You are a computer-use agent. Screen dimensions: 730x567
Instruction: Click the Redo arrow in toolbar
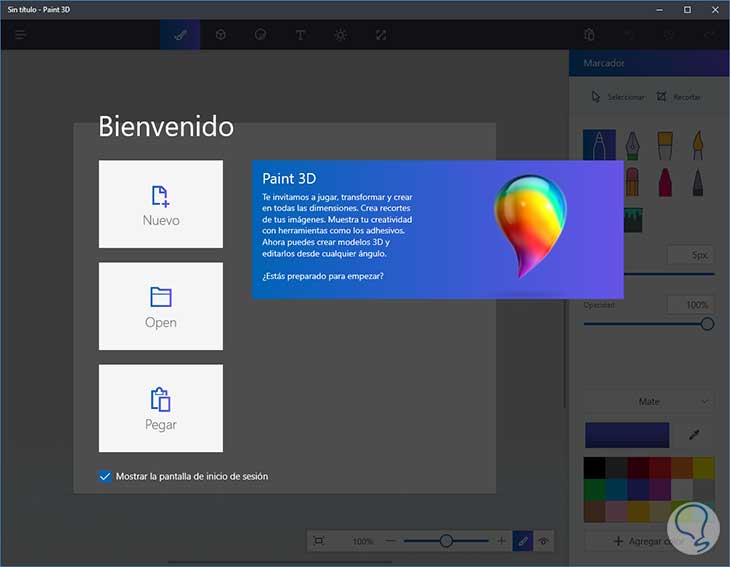pyautogui.click(x=709, y=35)
